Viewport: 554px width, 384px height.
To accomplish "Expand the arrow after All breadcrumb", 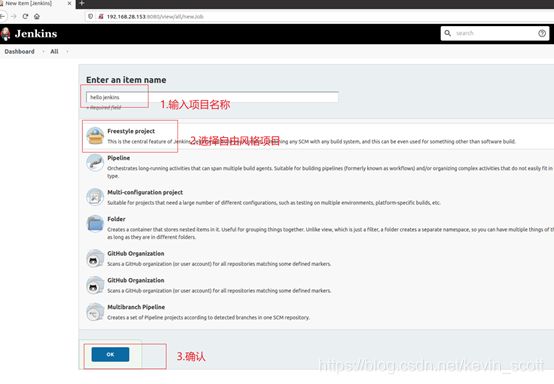I will click(67, 52).
